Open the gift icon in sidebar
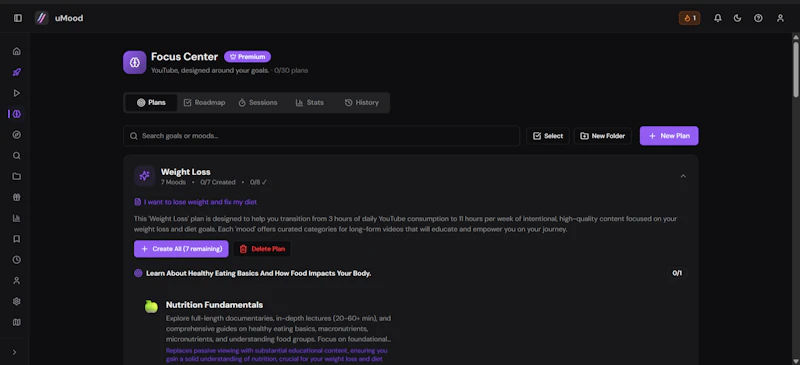 [x=16, y=197]
